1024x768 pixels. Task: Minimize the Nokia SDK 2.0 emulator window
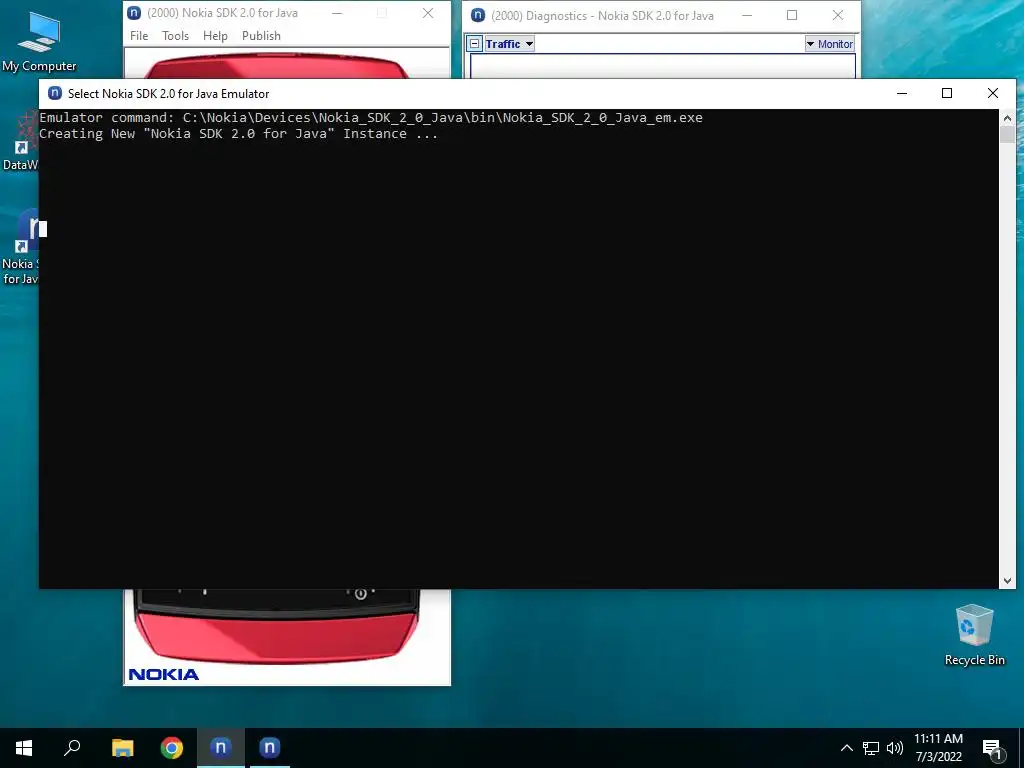[x=337, y=13]
